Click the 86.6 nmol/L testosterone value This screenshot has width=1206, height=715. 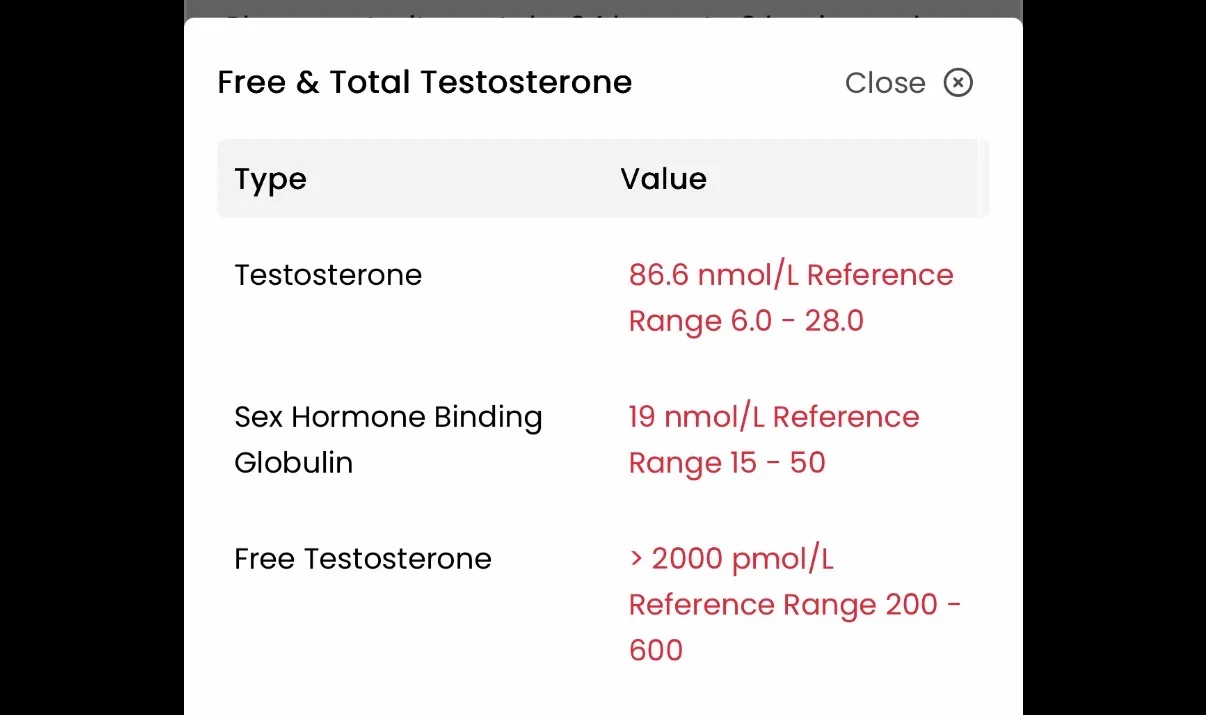tap(714, 275)
